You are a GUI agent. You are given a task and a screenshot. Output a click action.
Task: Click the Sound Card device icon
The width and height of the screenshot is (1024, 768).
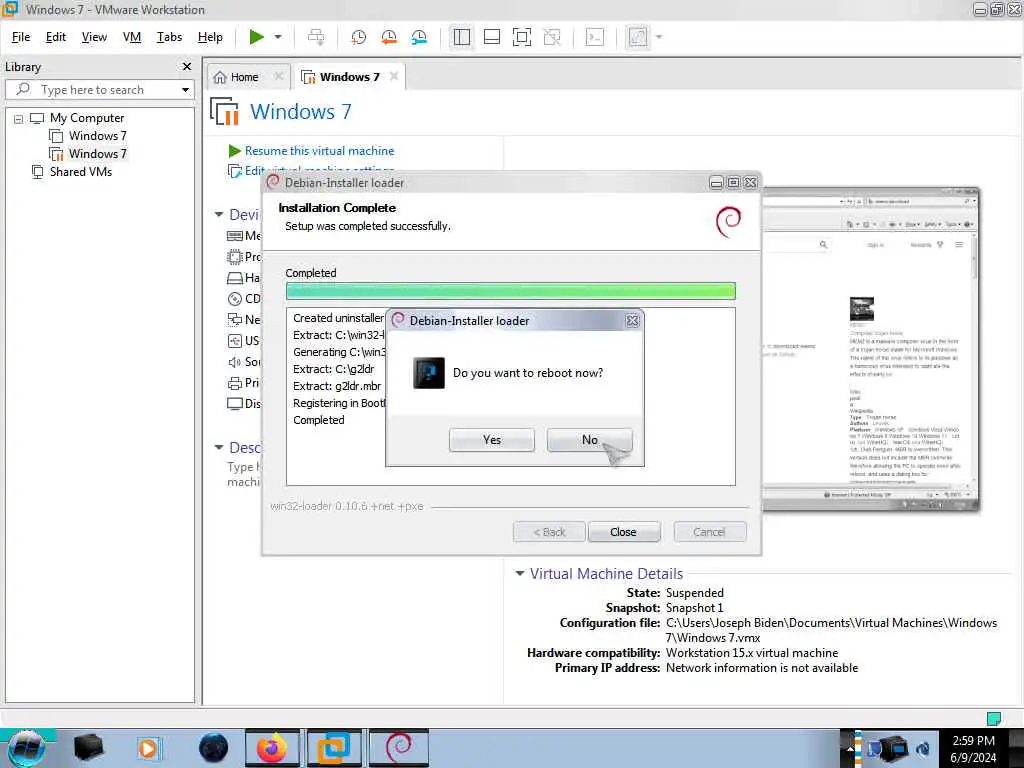tap(235, 362)
